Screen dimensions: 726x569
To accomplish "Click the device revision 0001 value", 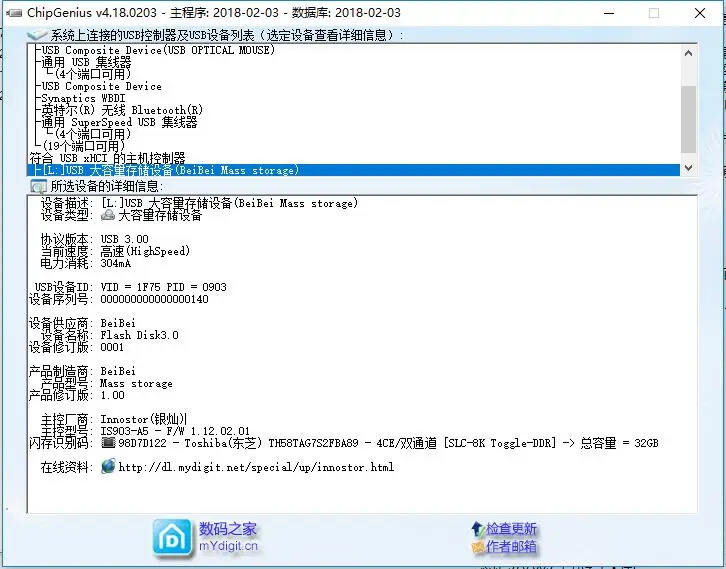I will pos(112,347).
